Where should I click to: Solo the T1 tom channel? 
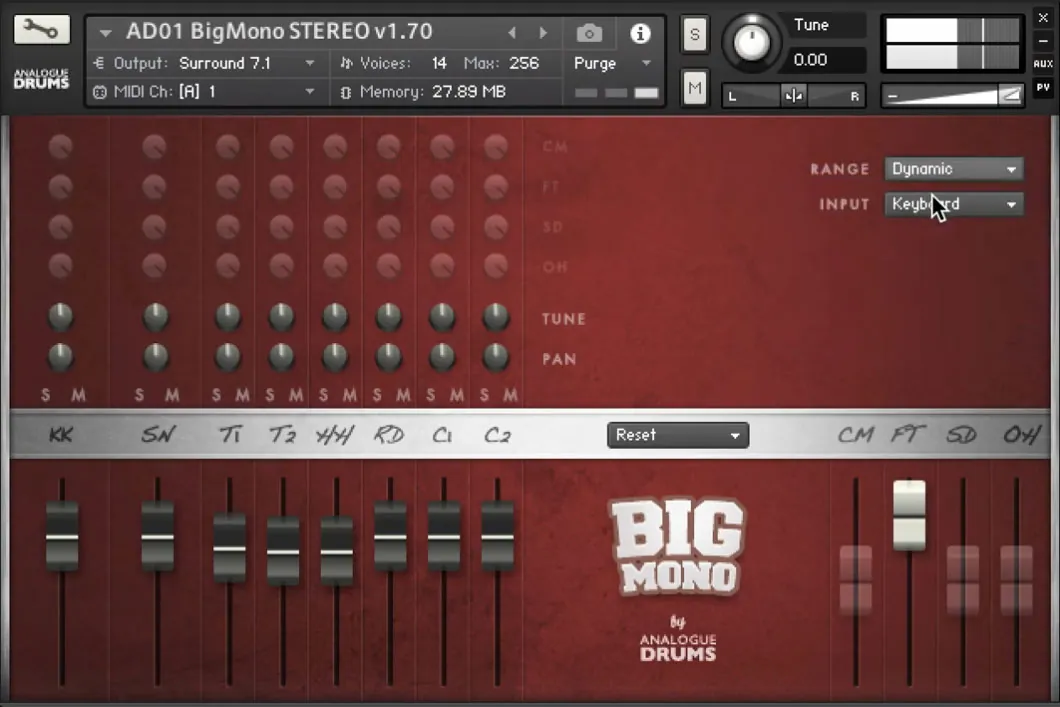pos(216,395)
